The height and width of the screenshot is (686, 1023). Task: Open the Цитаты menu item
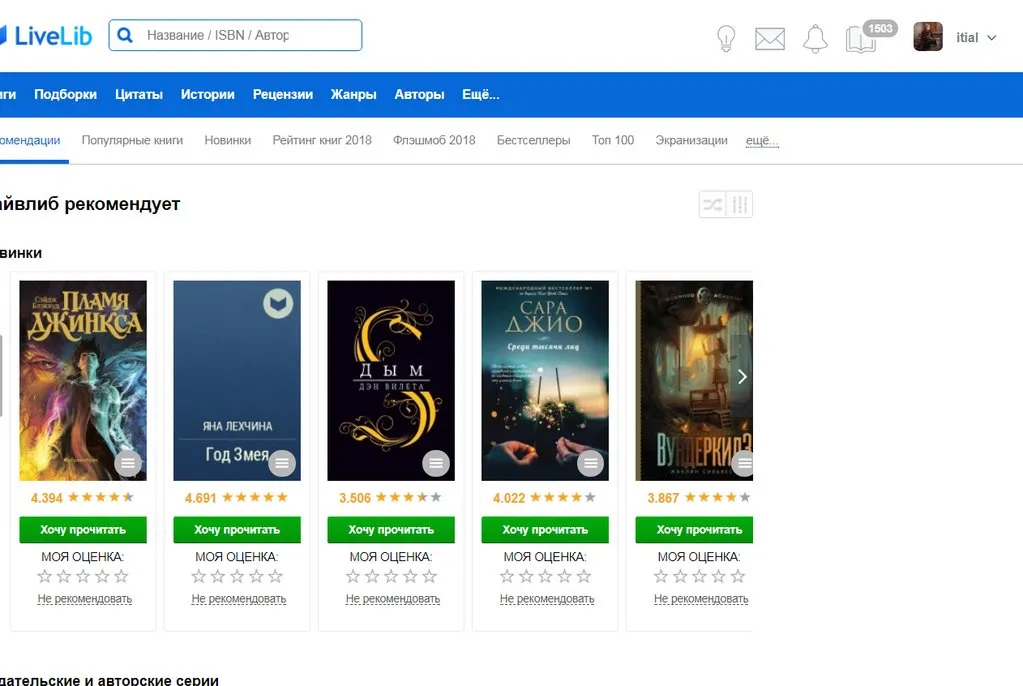(x=139, y=95)
